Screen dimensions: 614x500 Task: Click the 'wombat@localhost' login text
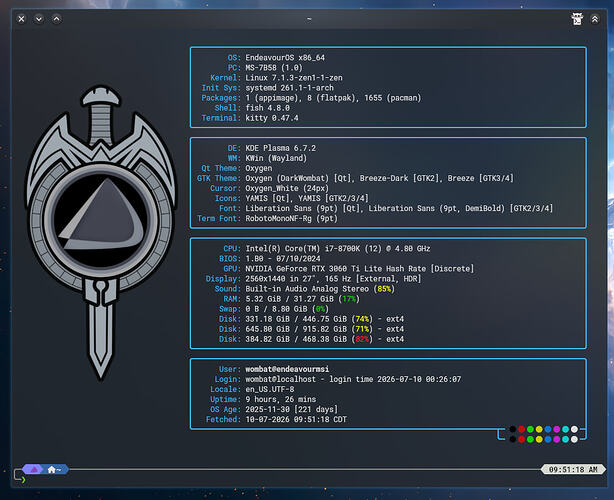coord(280,379)
